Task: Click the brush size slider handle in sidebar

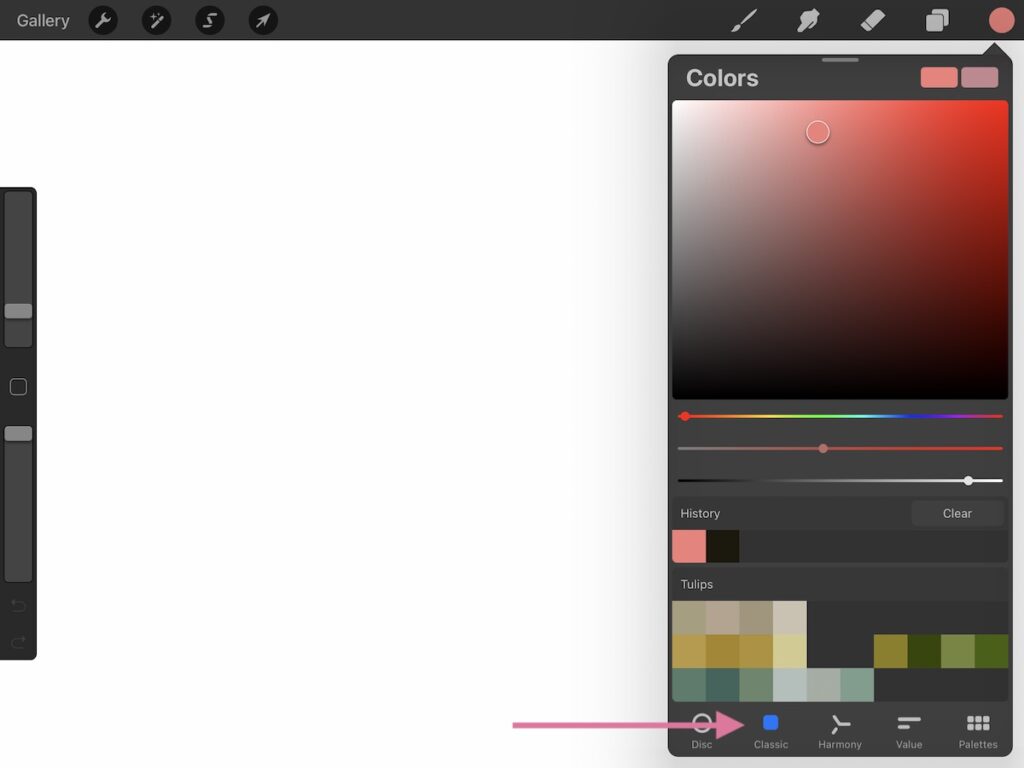Action: 18,311
